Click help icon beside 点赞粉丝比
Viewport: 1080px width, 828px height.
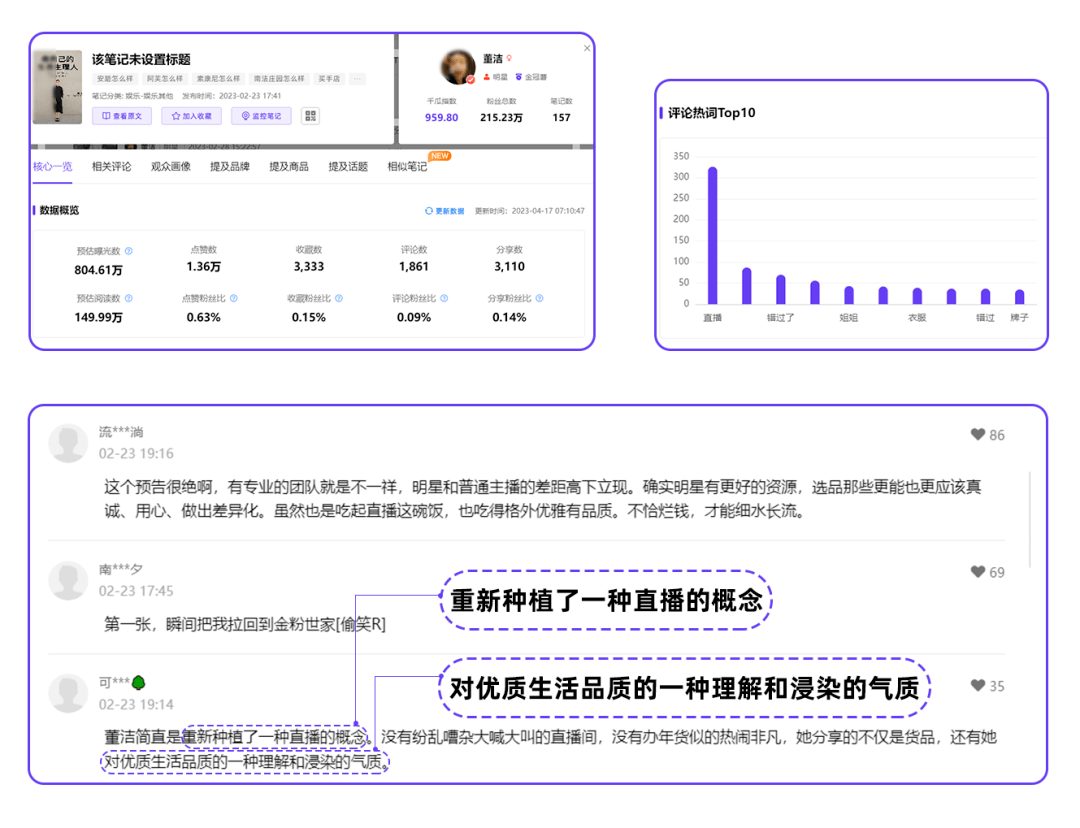233,298
